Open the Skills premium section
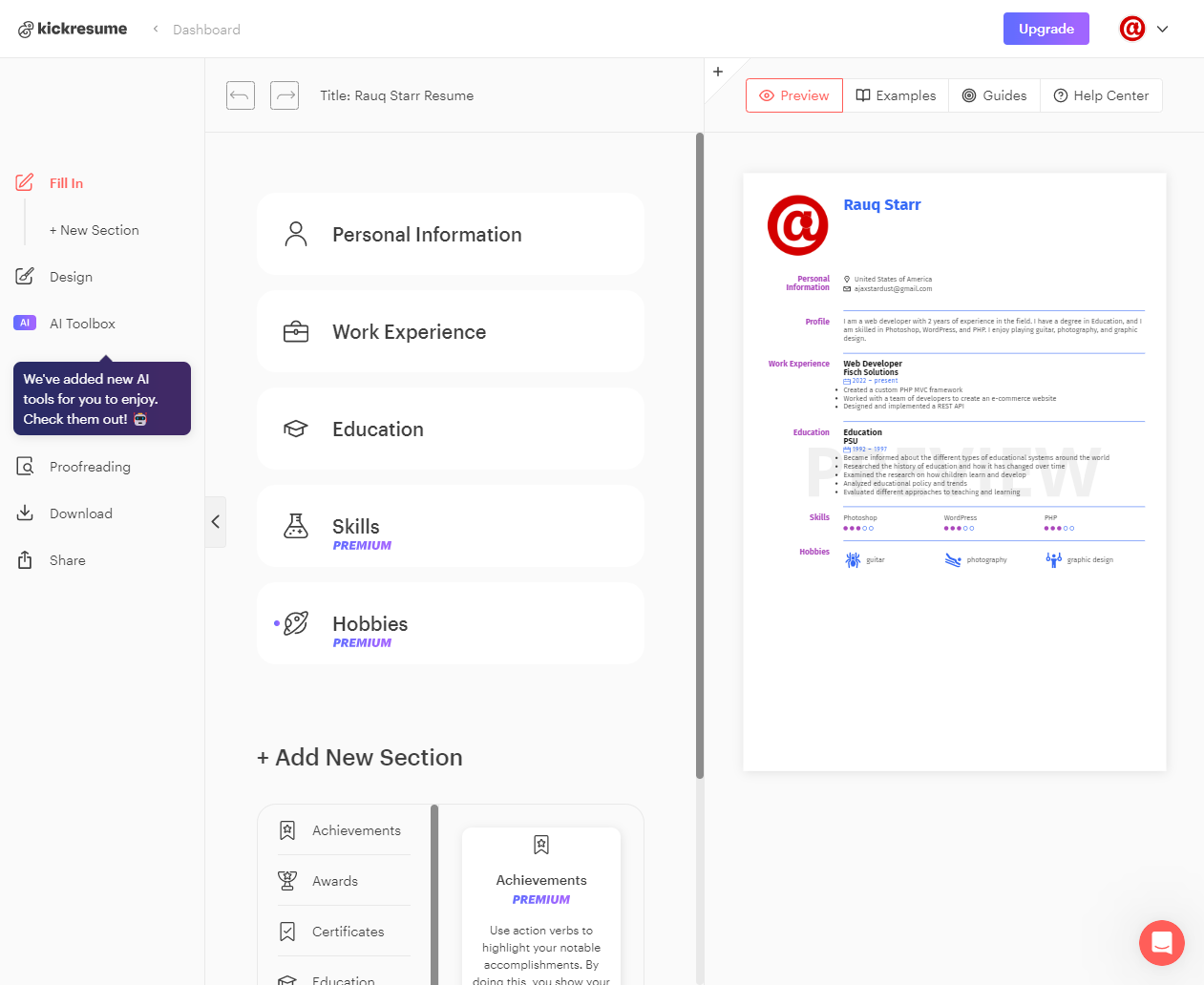This screenshot has height=985, width=1204. pyautogui.click(x=451, y=526)
